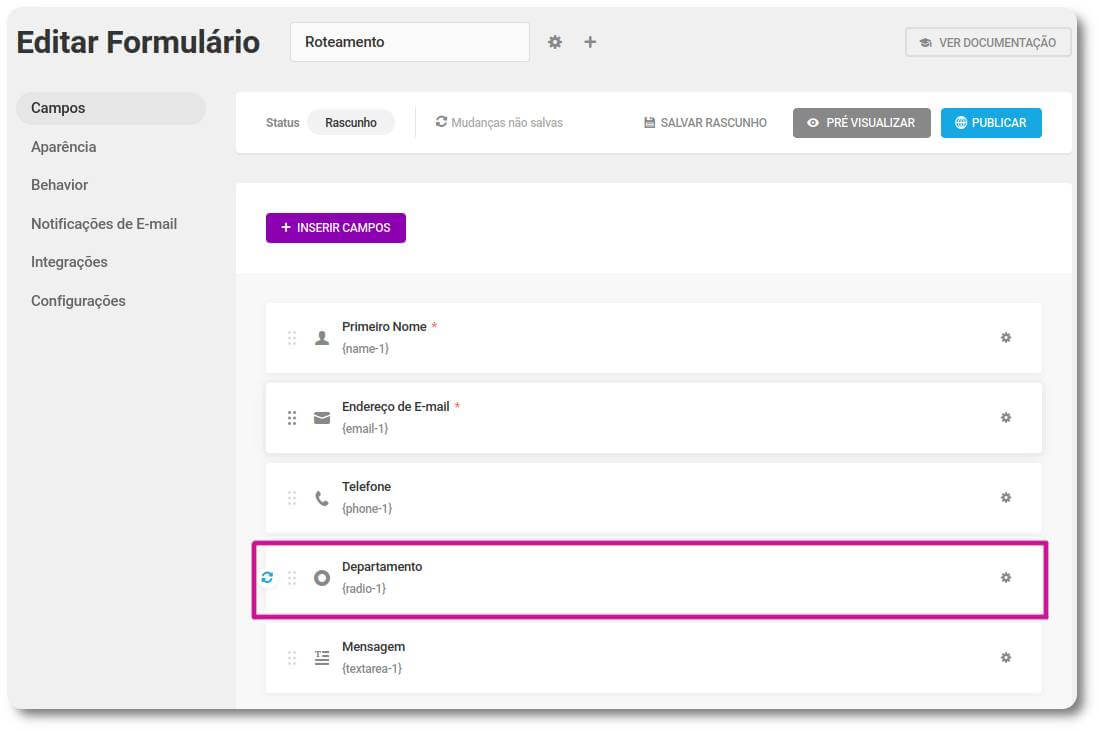The image size is (1100, 732).
Task: Click the {radio-1} field tag
Action: coord(364,589)
